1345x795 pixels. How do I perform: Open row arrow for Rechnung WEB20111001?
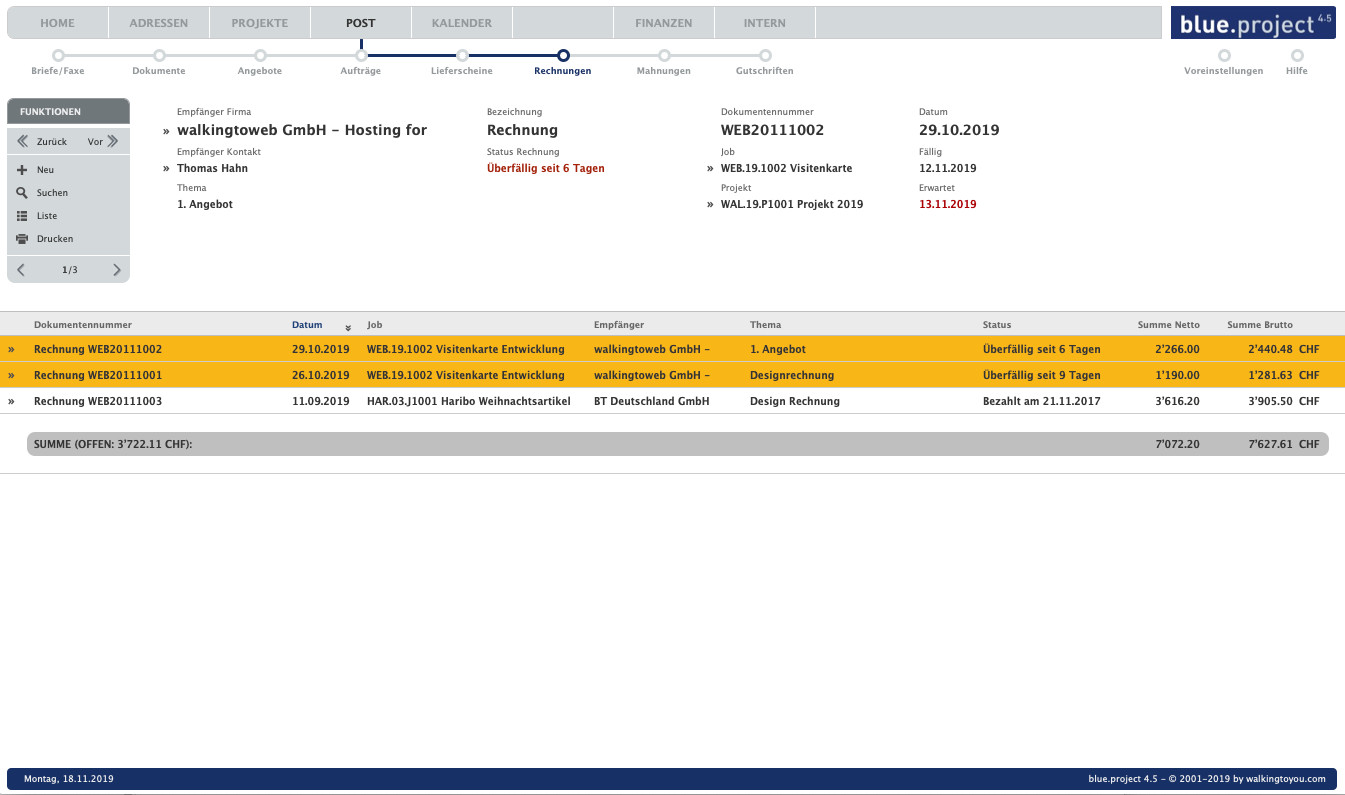pos(12,376)
